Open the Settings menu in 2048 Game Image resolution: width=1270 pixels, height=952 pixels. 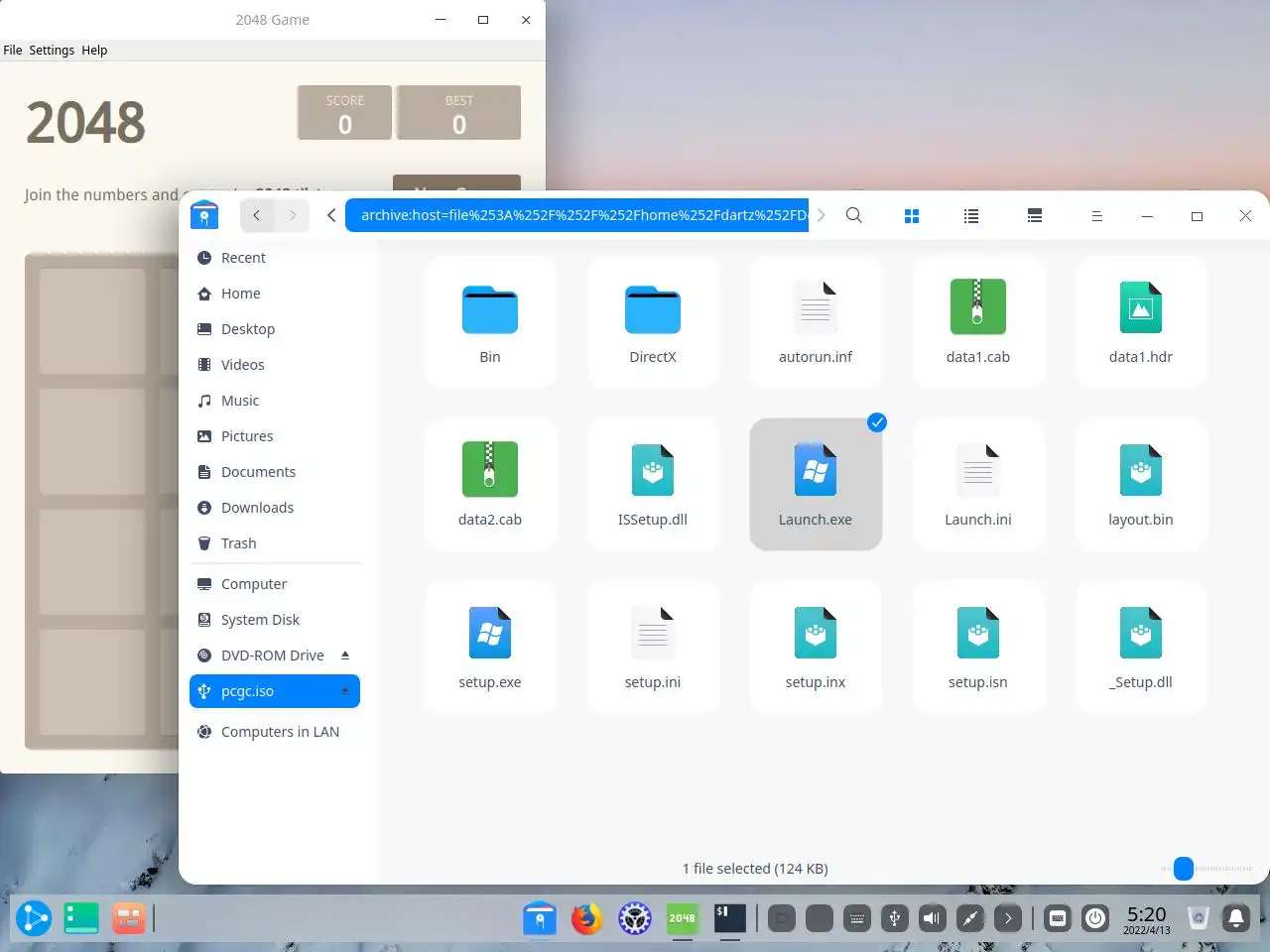click(x=52, y=50)
